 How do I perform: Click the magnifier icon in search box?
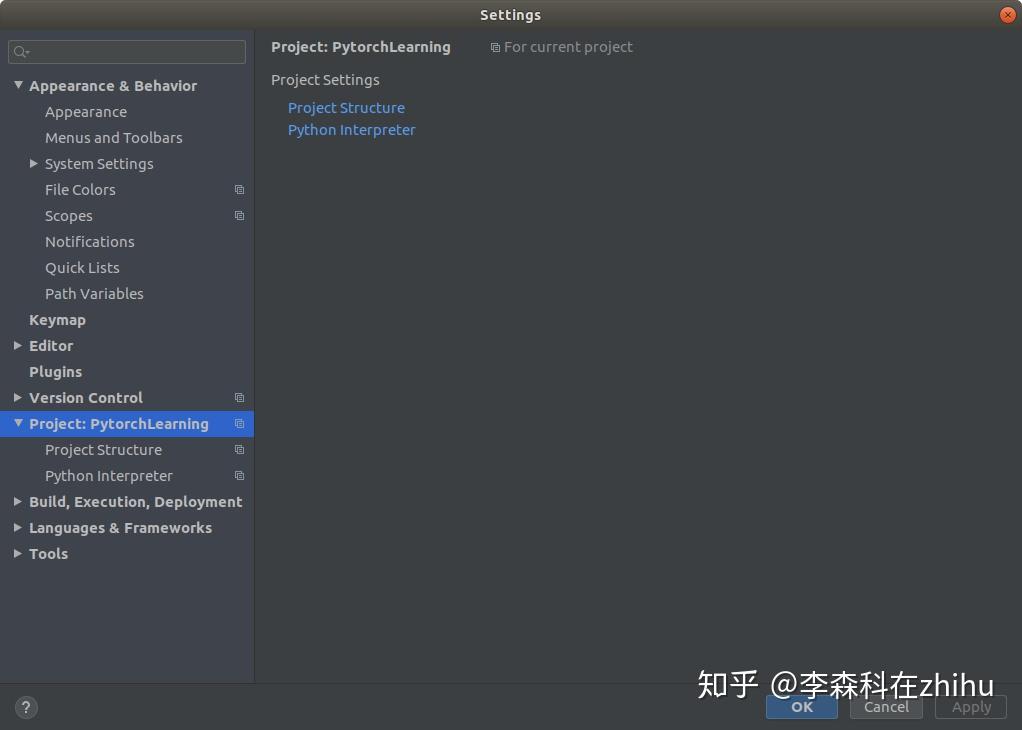click(21, 51)
